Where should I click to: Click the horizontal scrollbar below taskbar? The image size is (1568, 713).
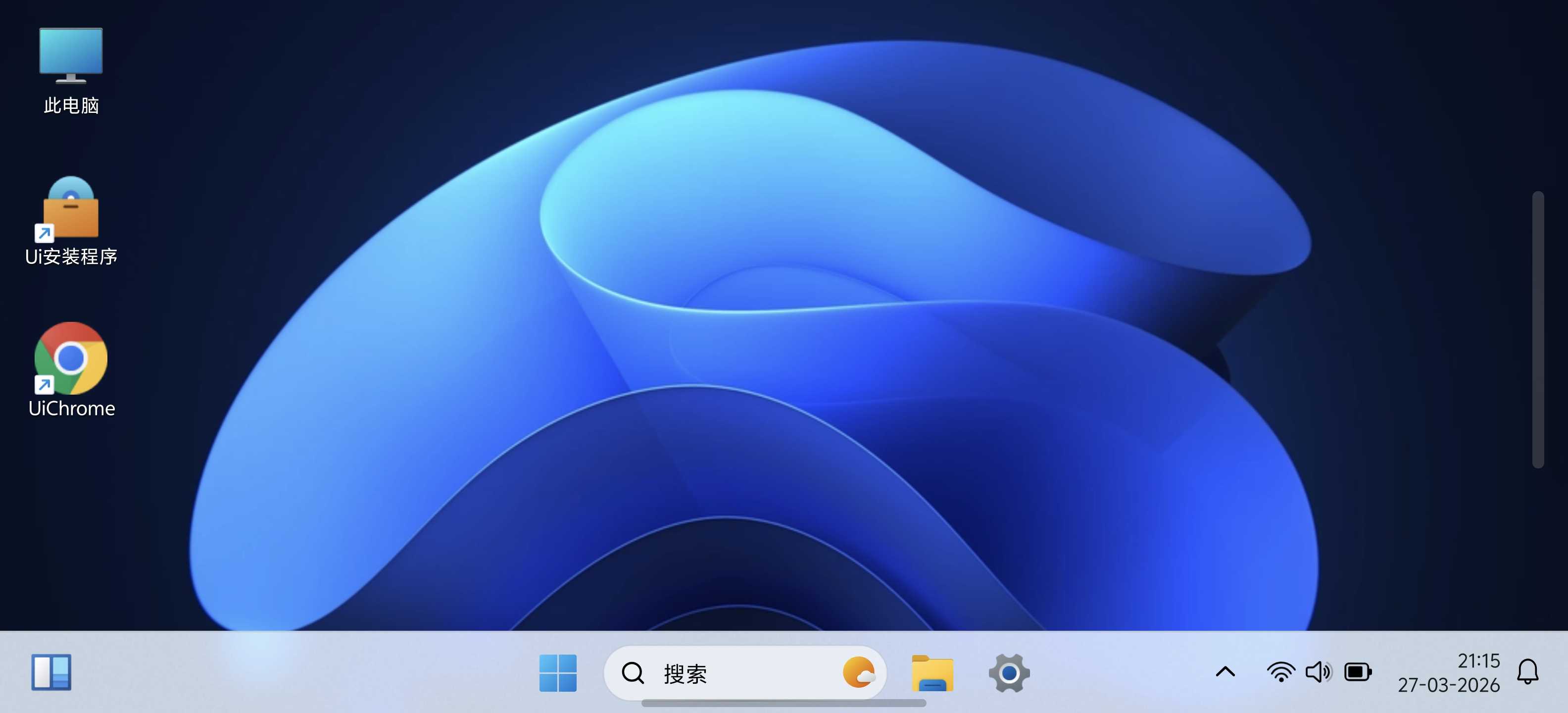(x=784, y=703)
